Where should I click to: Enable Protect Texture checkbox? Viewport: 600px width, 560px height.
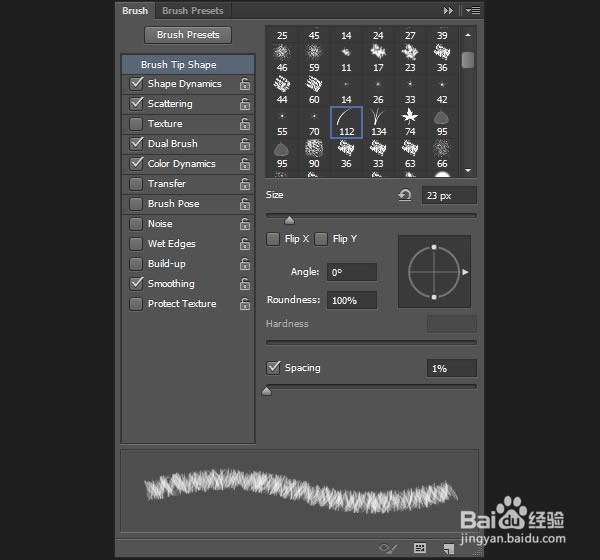(x=136, y=304)
